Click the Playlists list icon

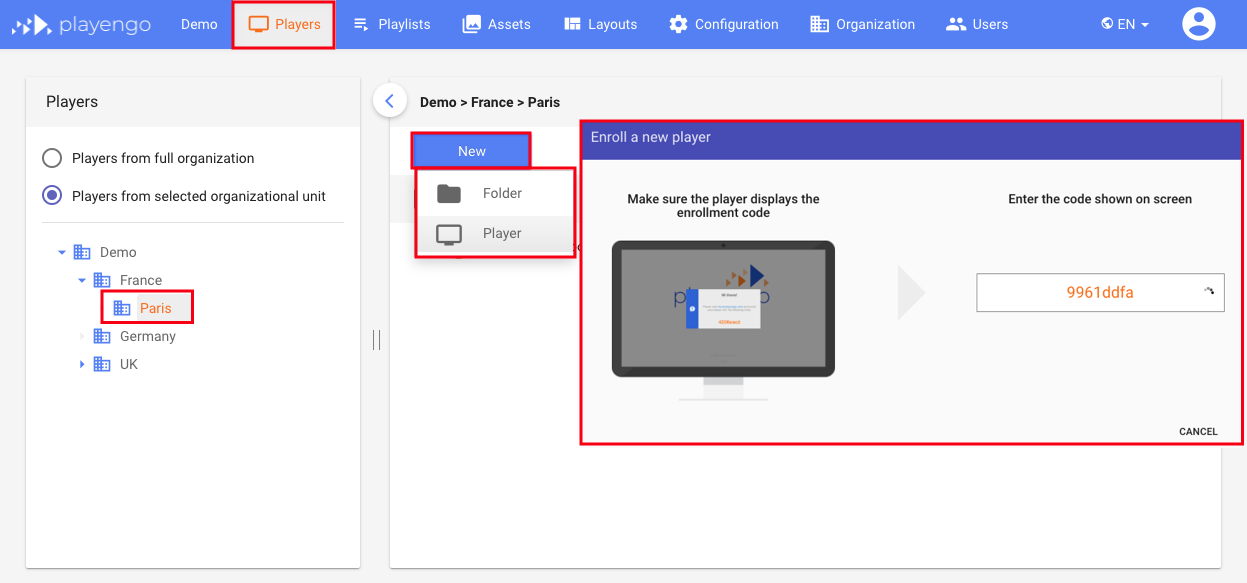[x=361, y=24]
